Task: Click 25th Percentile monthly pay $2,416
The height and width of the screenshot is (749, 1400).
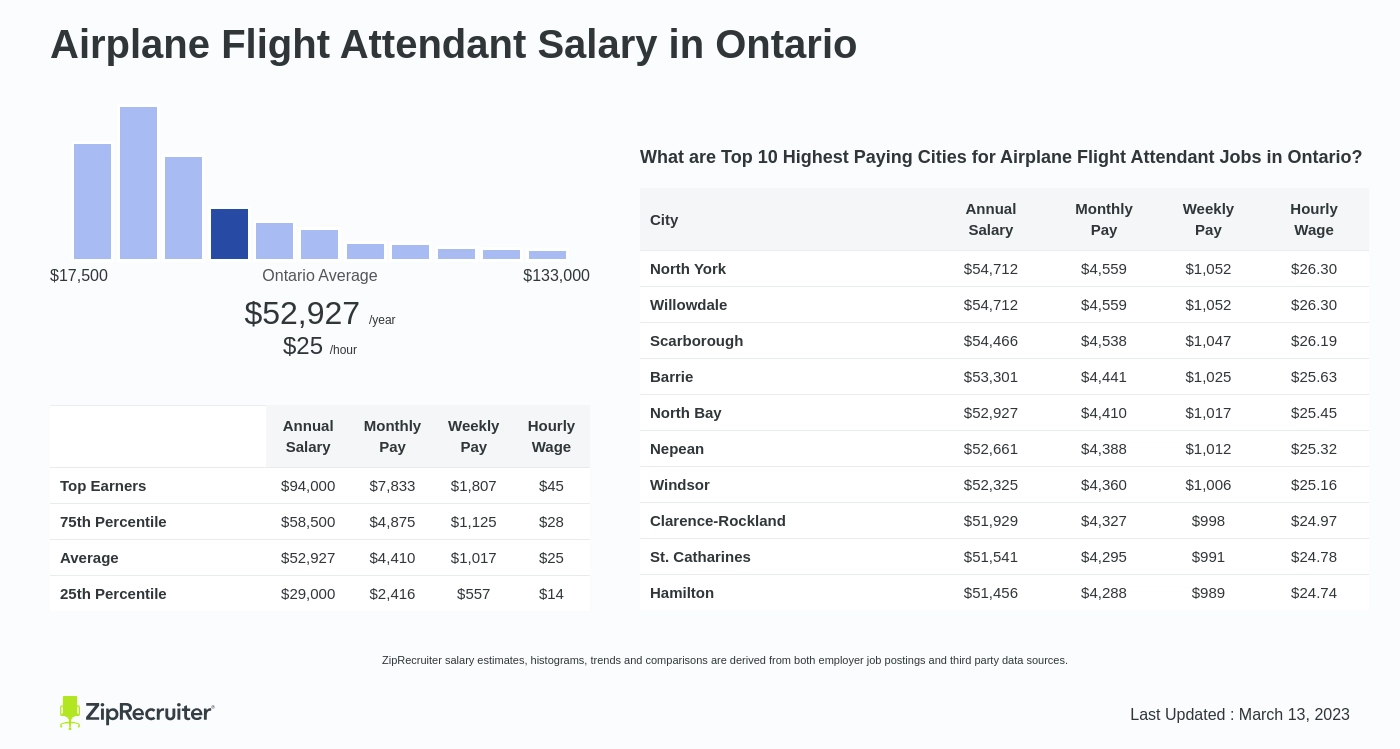Action: (x=392, y=593)
